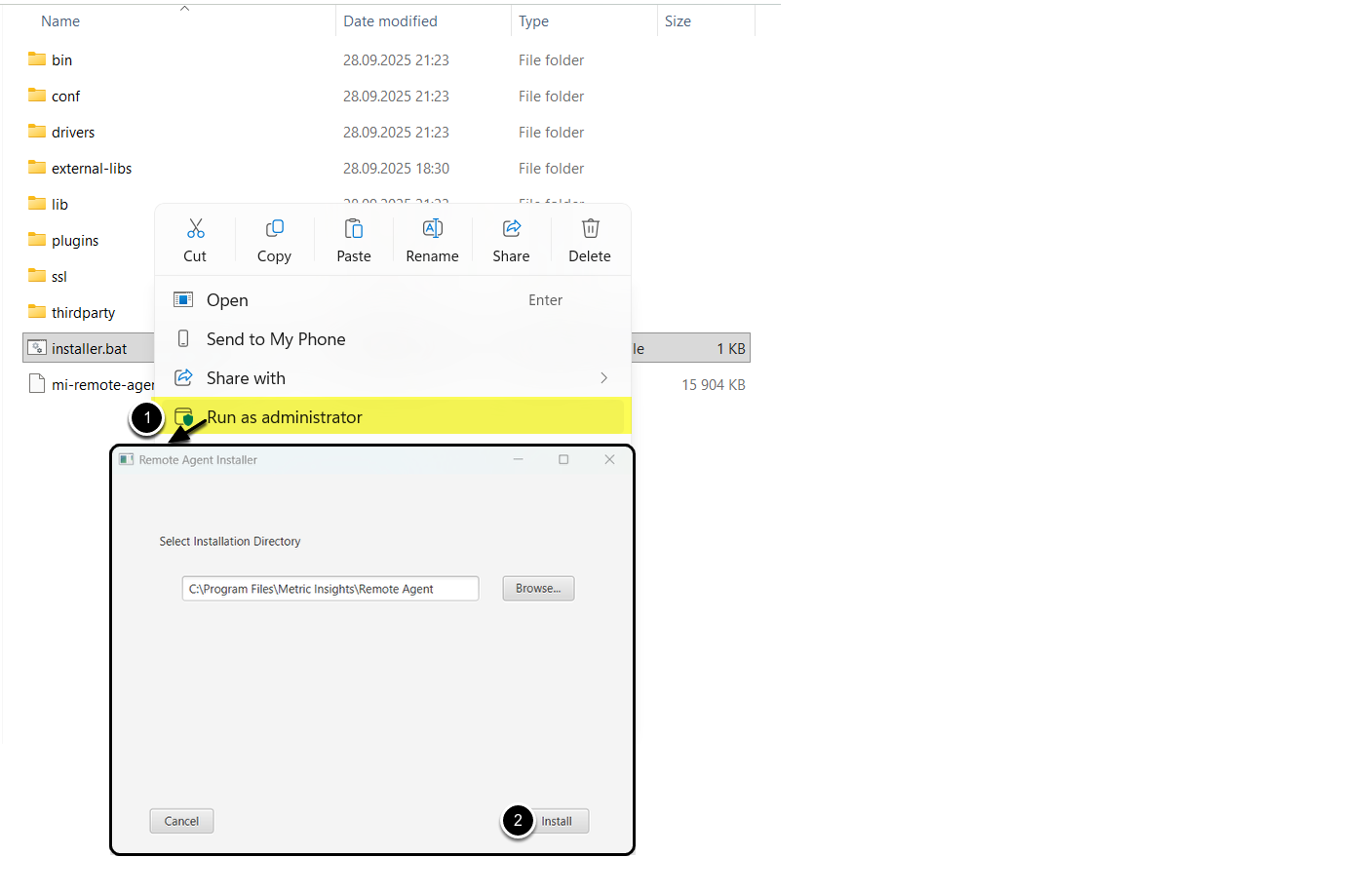Sort by the Date modified column header

[x=390, y=21]
